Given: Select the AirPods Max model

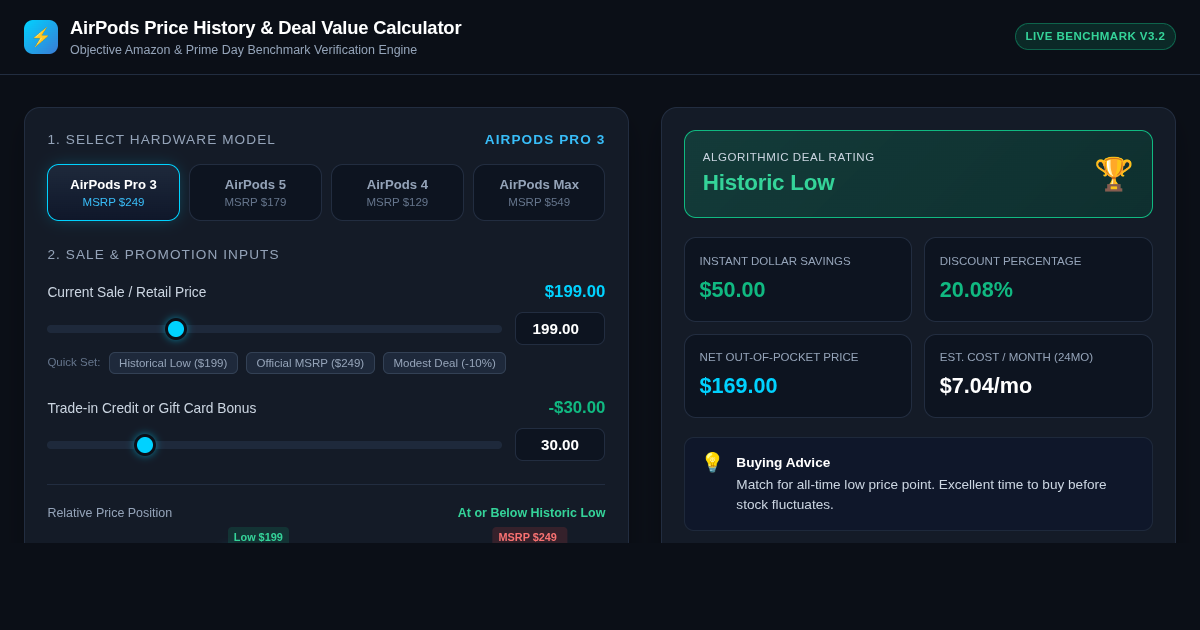Looking at the screenshot, I should pos(539,193).
